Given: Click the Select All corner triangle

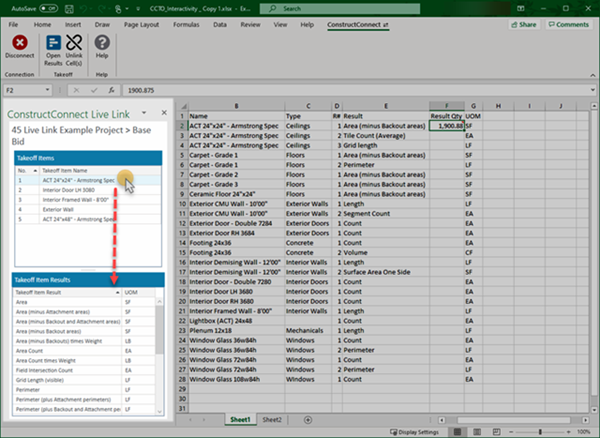Looking at the screenshot, I should tap(183, 106).
